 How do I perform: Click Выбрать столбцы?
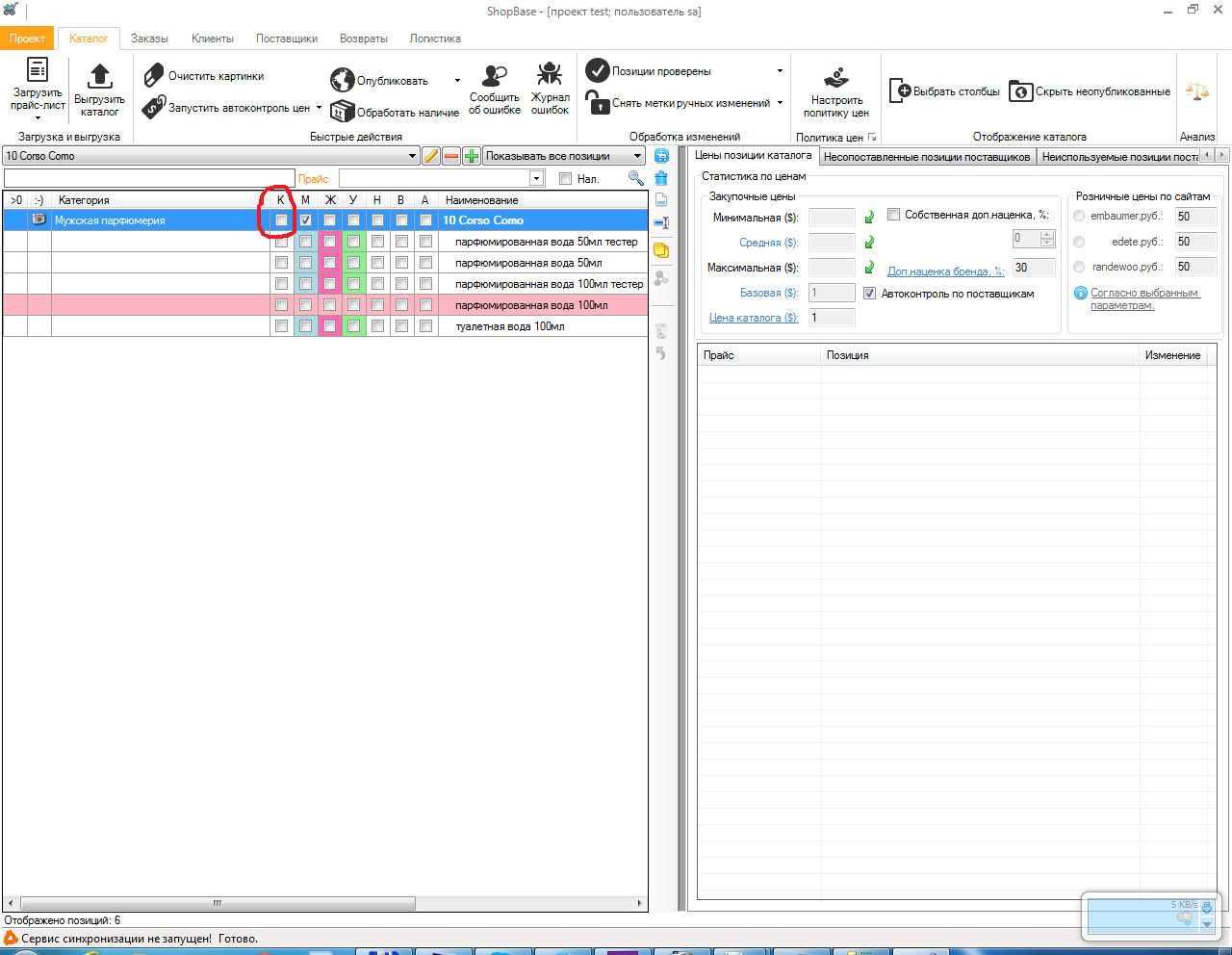click(x=944, y=91)
